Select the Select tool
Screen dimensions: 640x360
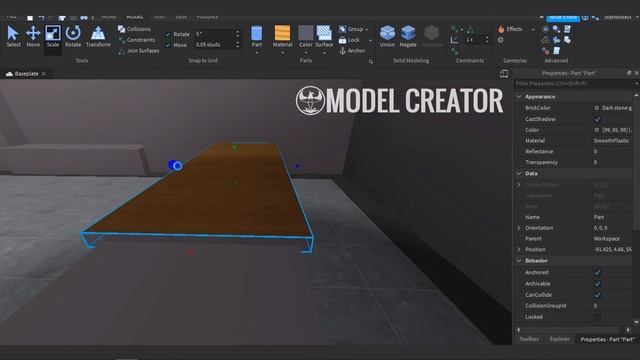pyautogui.click(x=13, y=36)
